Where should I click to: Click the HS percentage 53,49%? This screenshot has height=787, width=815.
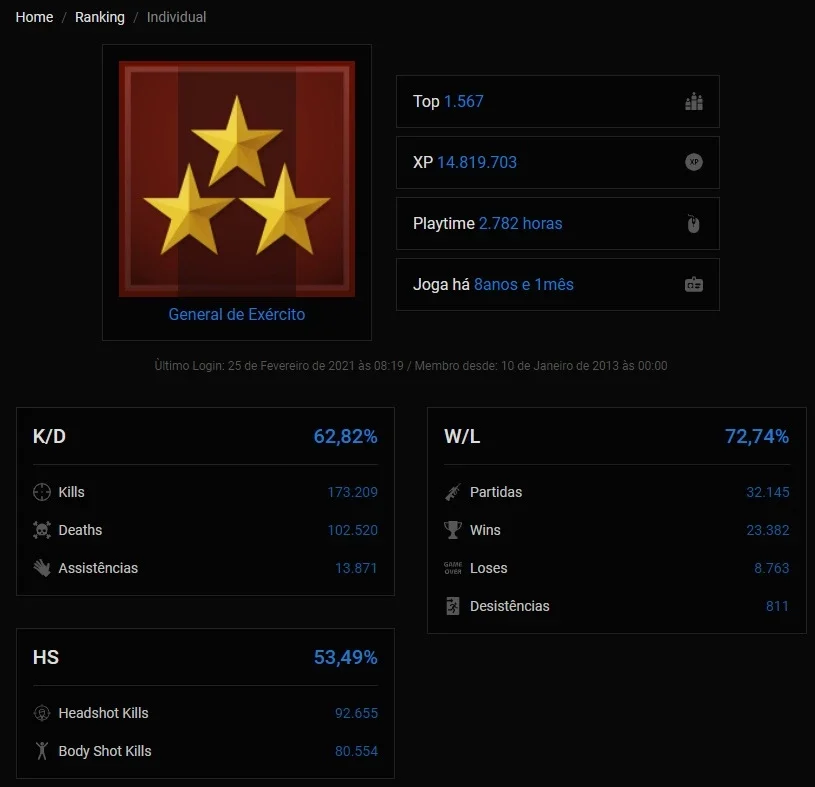point(346,657)
